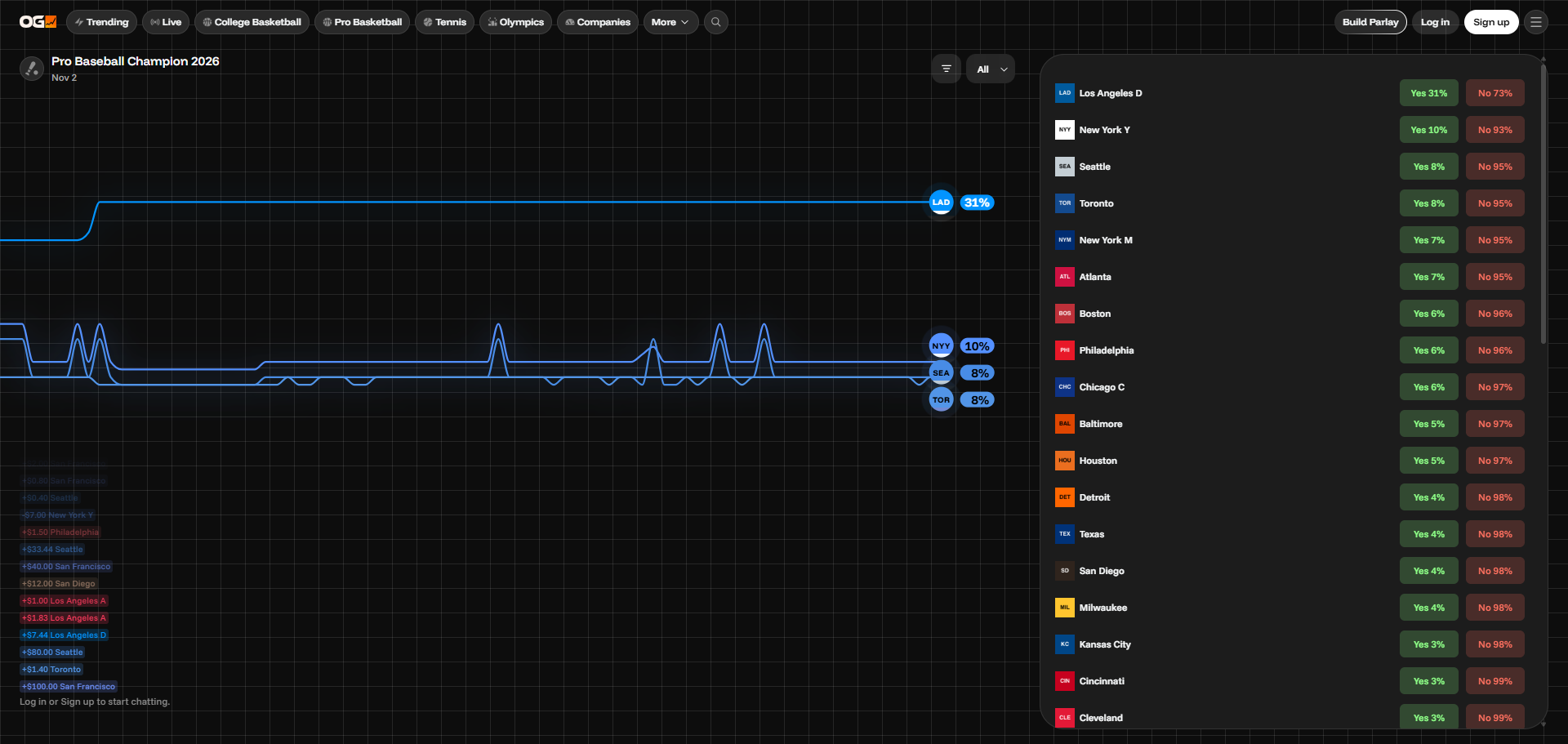Buy Yes 4% for San Diego
The width and height of the screenshot is (1568, 744).
click(x=1428, y=571)
